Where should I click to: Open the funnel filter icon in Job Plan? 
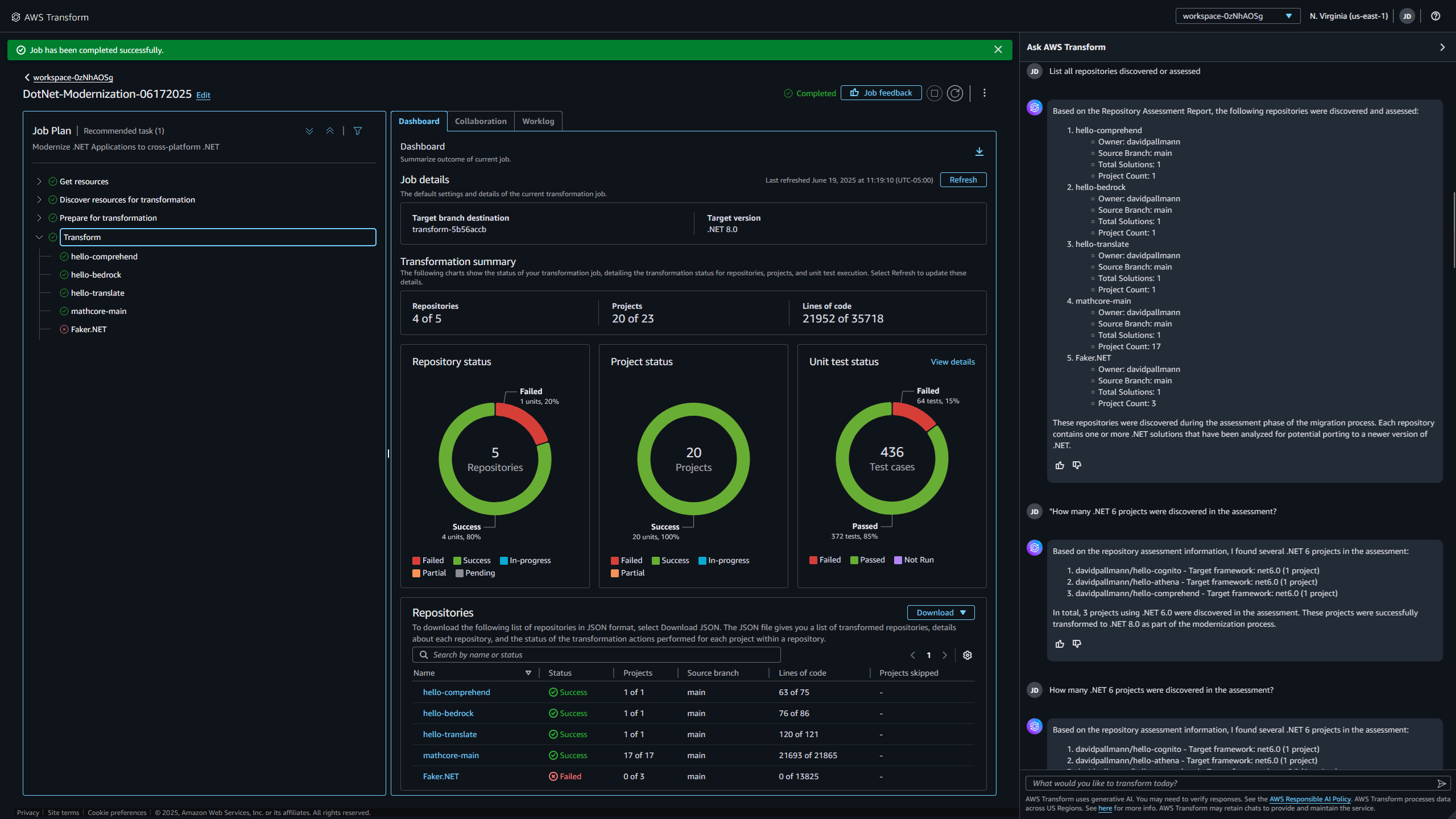pos(358,130)
